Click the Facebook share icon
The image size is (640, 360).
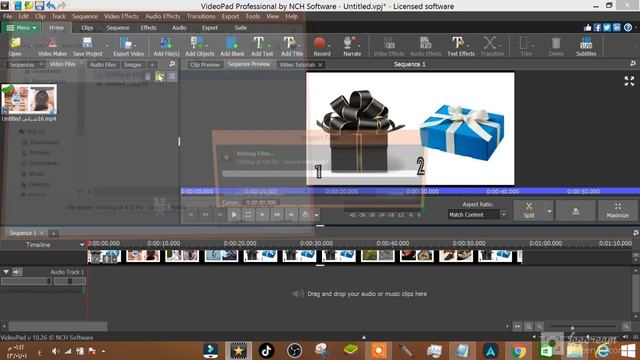coord(597,27)
